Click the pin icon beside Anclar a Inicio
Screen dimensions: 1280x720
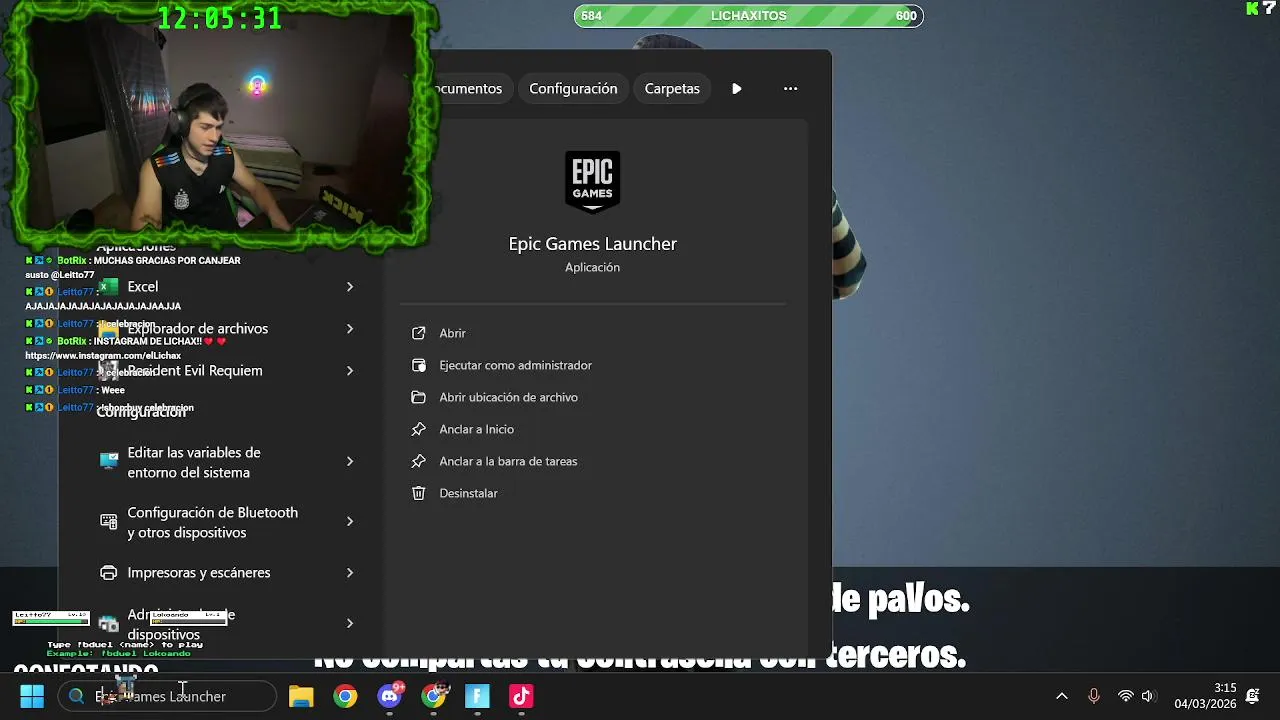pos(419,429)
